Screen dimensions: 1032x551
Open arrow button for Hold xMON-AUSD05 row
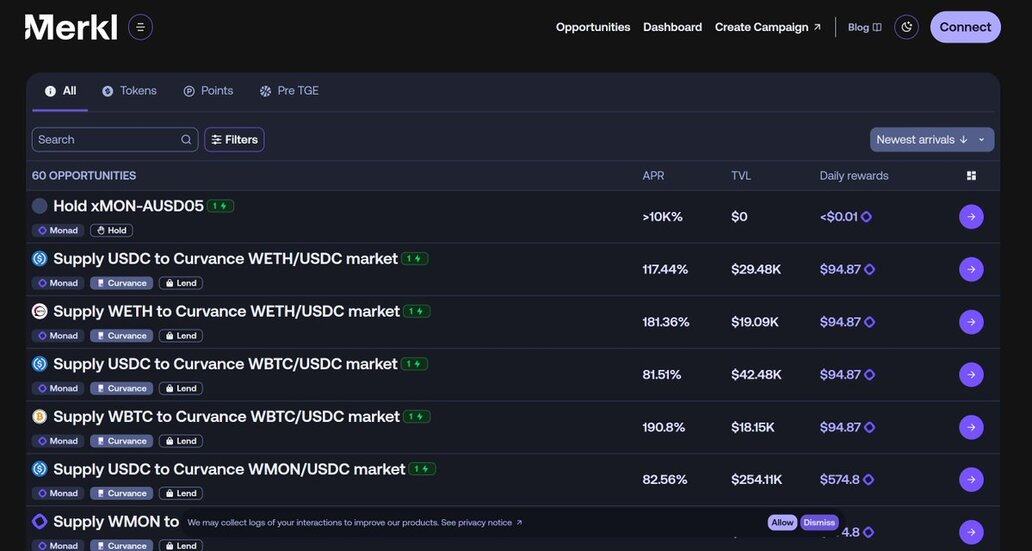[x=971, y=217]
